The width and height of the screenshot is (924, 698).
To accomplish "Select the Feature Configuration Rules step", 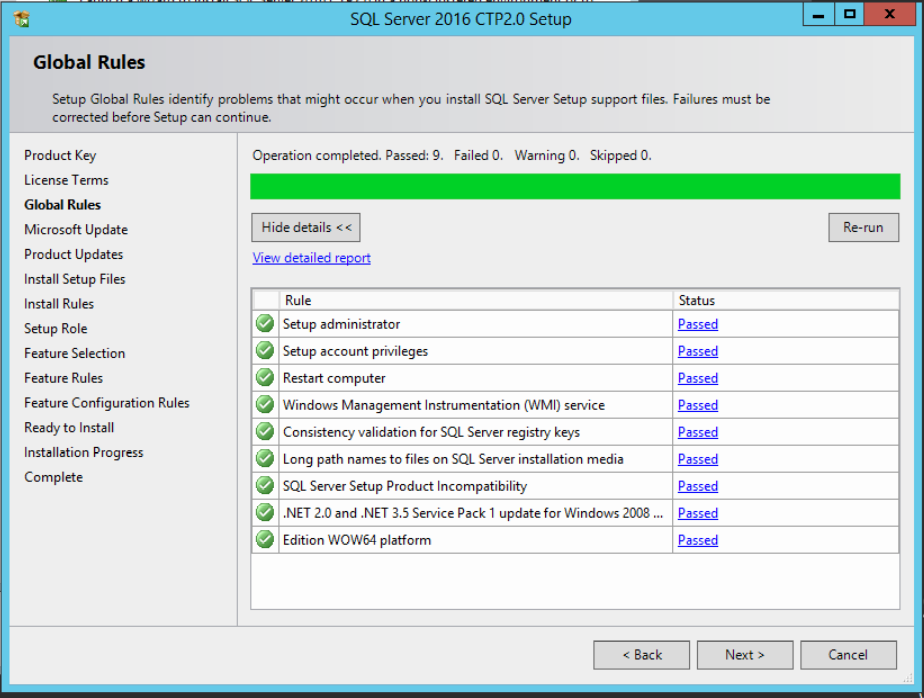I will 107,403.
